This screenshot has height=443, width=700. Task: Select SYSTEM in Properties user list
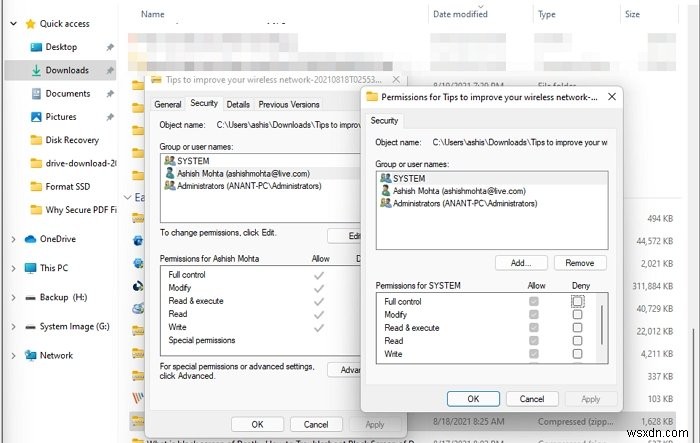point(261,161)
